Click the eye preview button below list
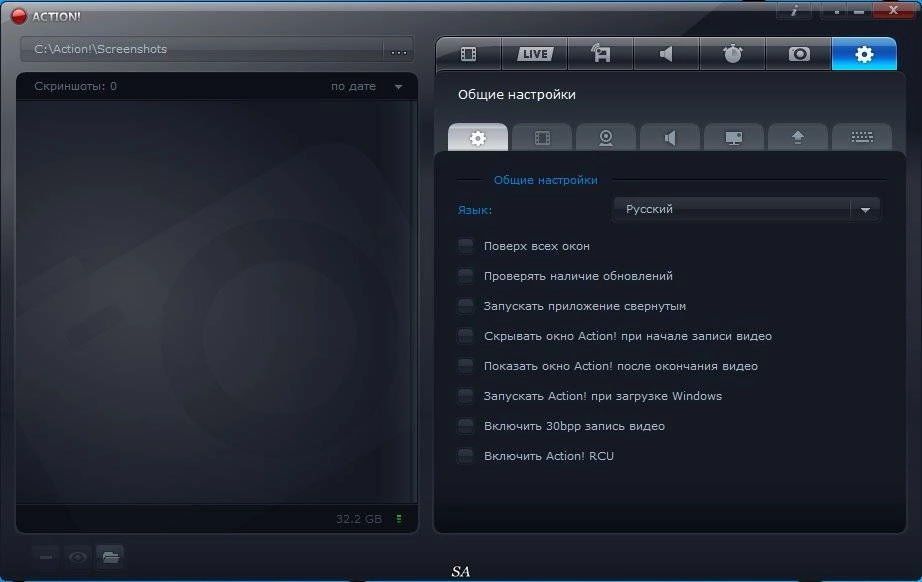922x582 pixels. coord(78,557)
